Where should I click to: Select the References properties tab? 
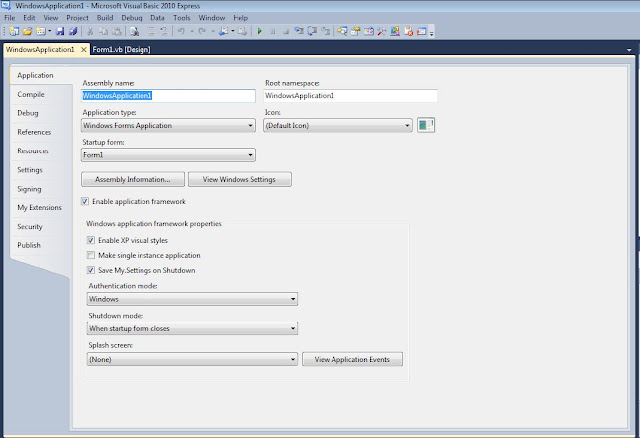click(x=34, y=132)
